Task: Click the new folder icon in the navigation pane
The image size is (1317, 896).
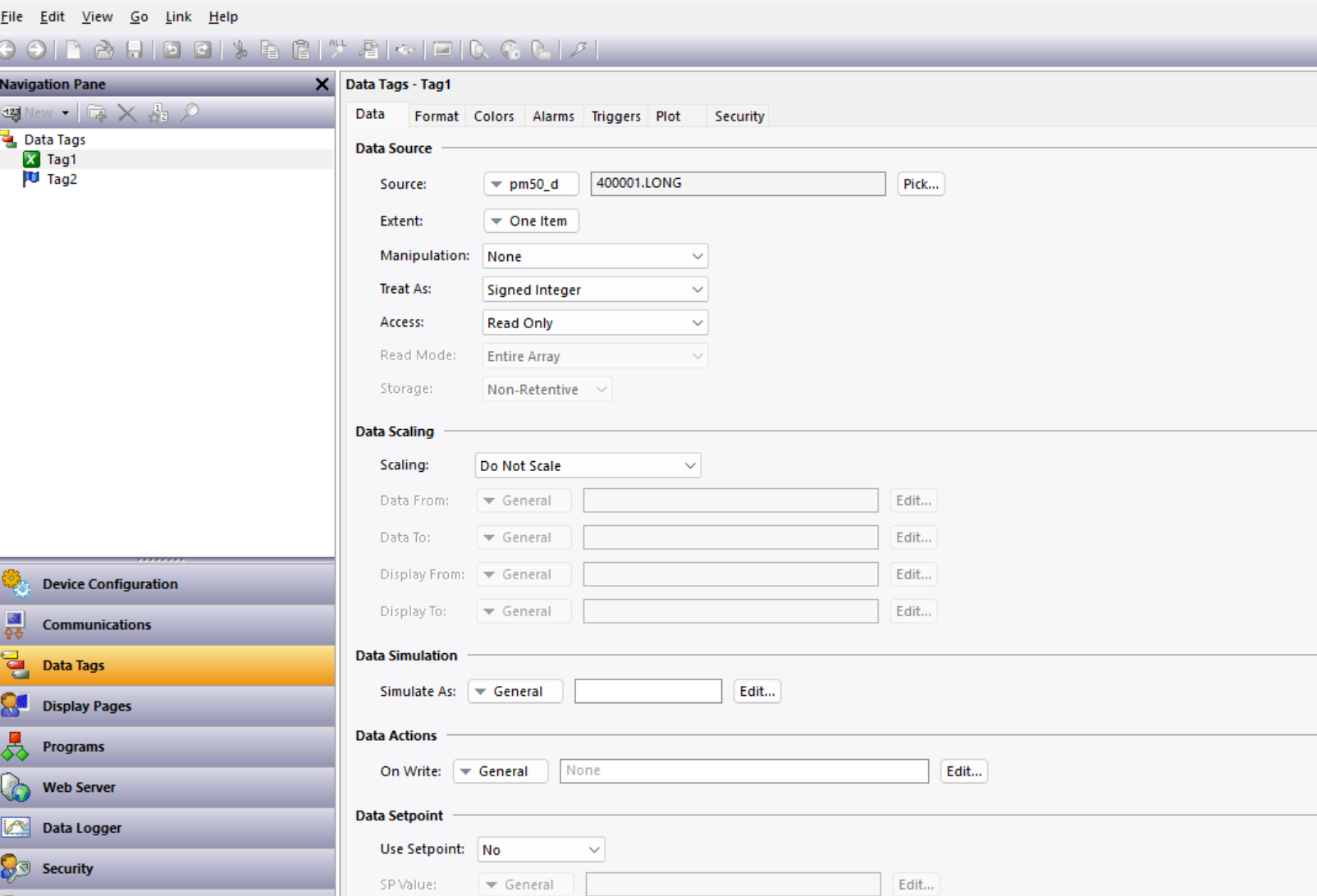Action: (97, 113)
